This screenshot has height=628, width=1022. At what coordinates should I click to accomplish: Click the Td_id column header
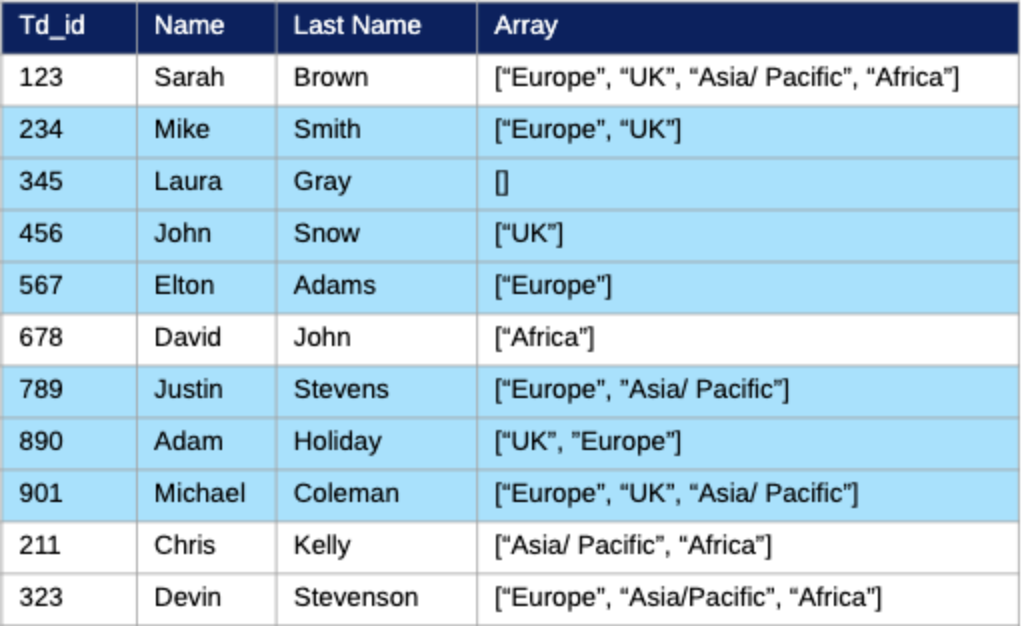point(52,26)
